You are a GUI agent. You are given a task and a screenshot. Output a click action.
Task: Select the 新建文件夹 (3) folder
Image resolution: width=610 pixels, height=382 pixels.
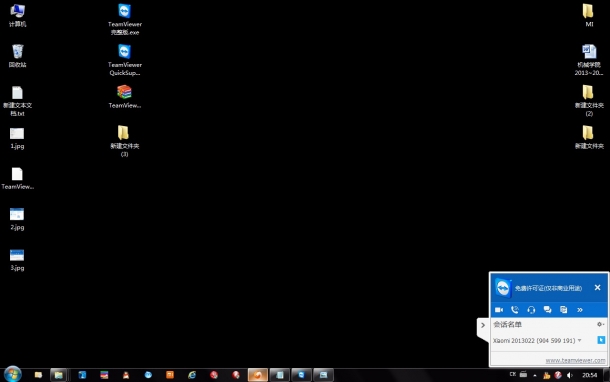tap(124, 141)
